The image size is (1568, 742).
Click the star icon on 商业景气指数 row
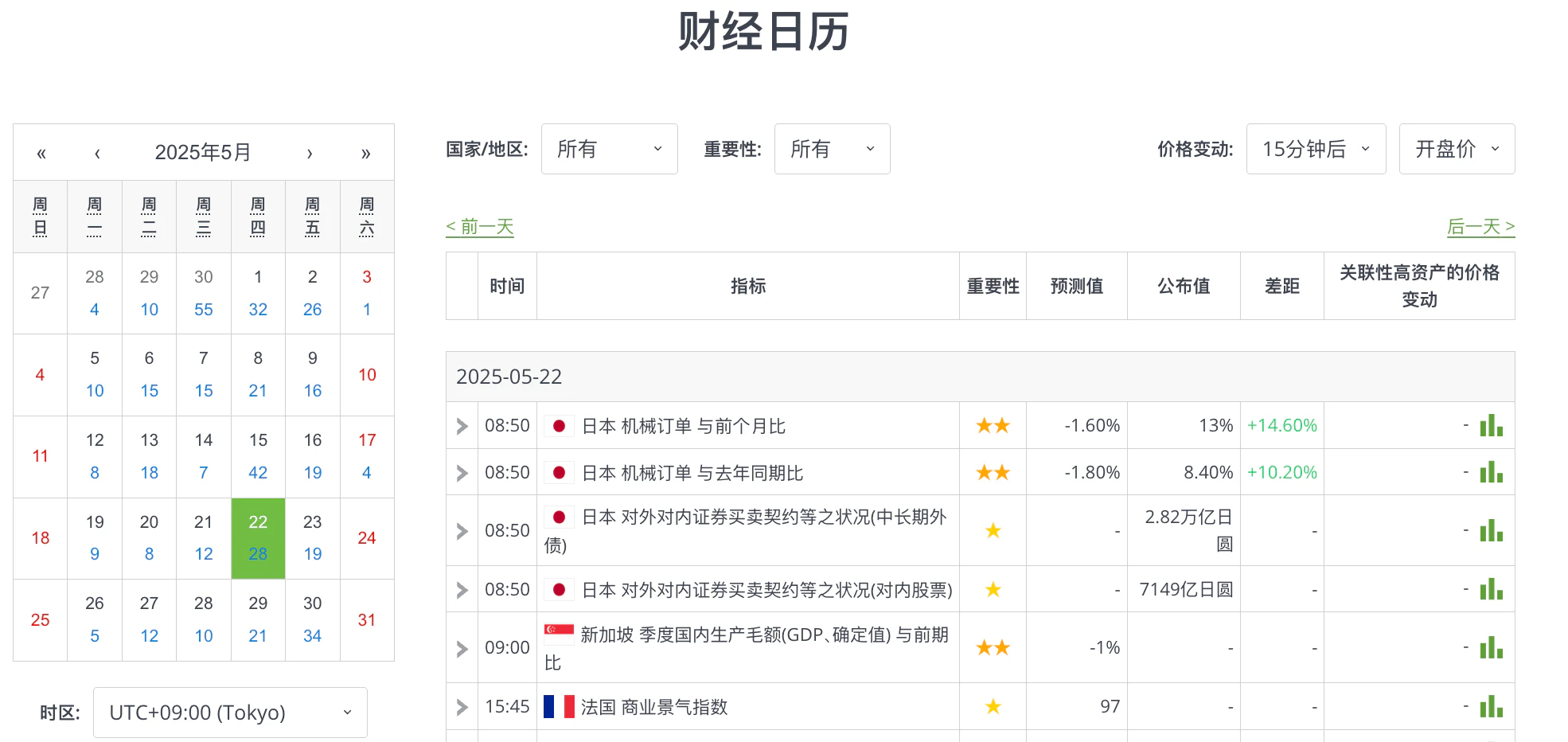click(x=993, y=706)
